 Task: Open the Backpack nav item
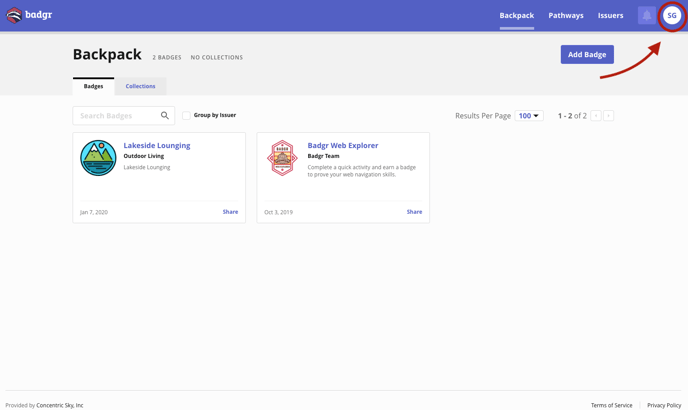click(516, 15)
